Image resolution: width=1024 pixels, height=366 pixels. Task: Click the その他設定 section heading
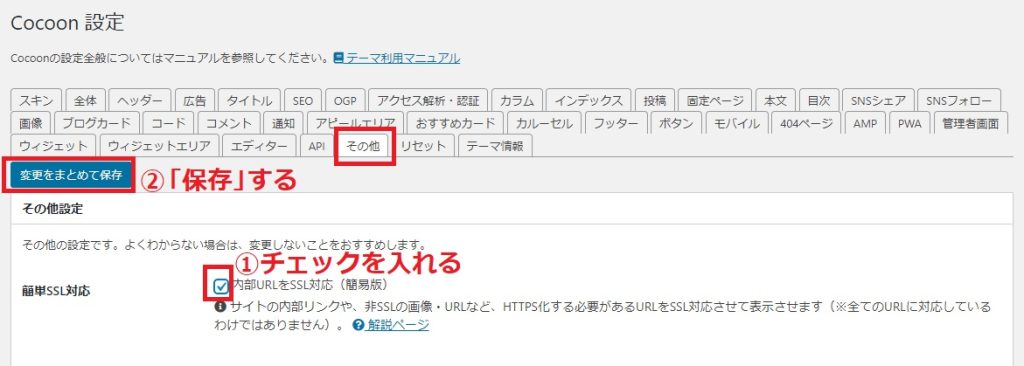[x=53, y=210]
